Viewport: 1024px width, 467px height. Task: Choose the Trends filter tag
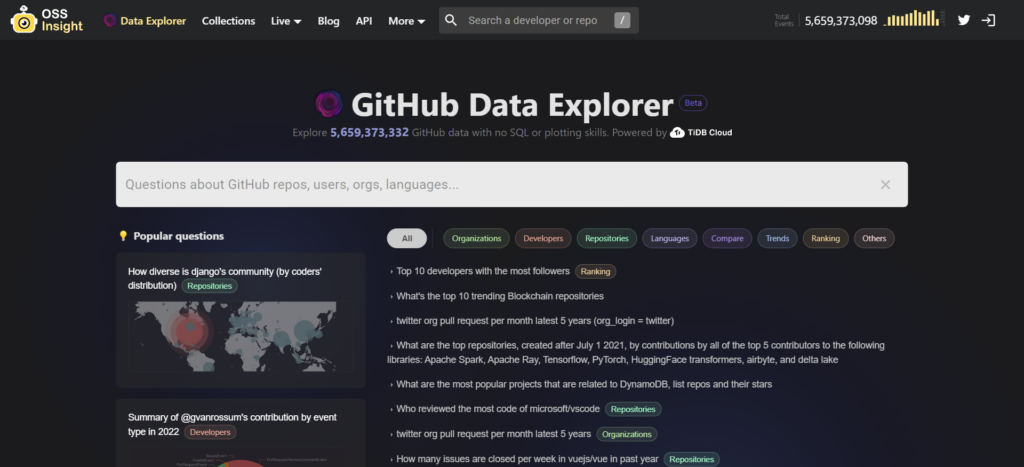[x=778, y=238]
